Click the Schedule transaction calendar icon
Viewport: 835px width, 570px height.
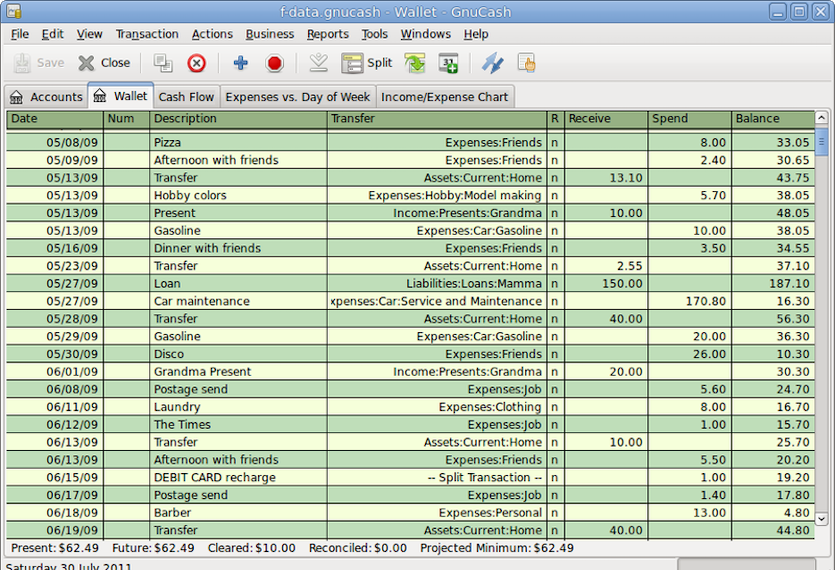(448, 63)
